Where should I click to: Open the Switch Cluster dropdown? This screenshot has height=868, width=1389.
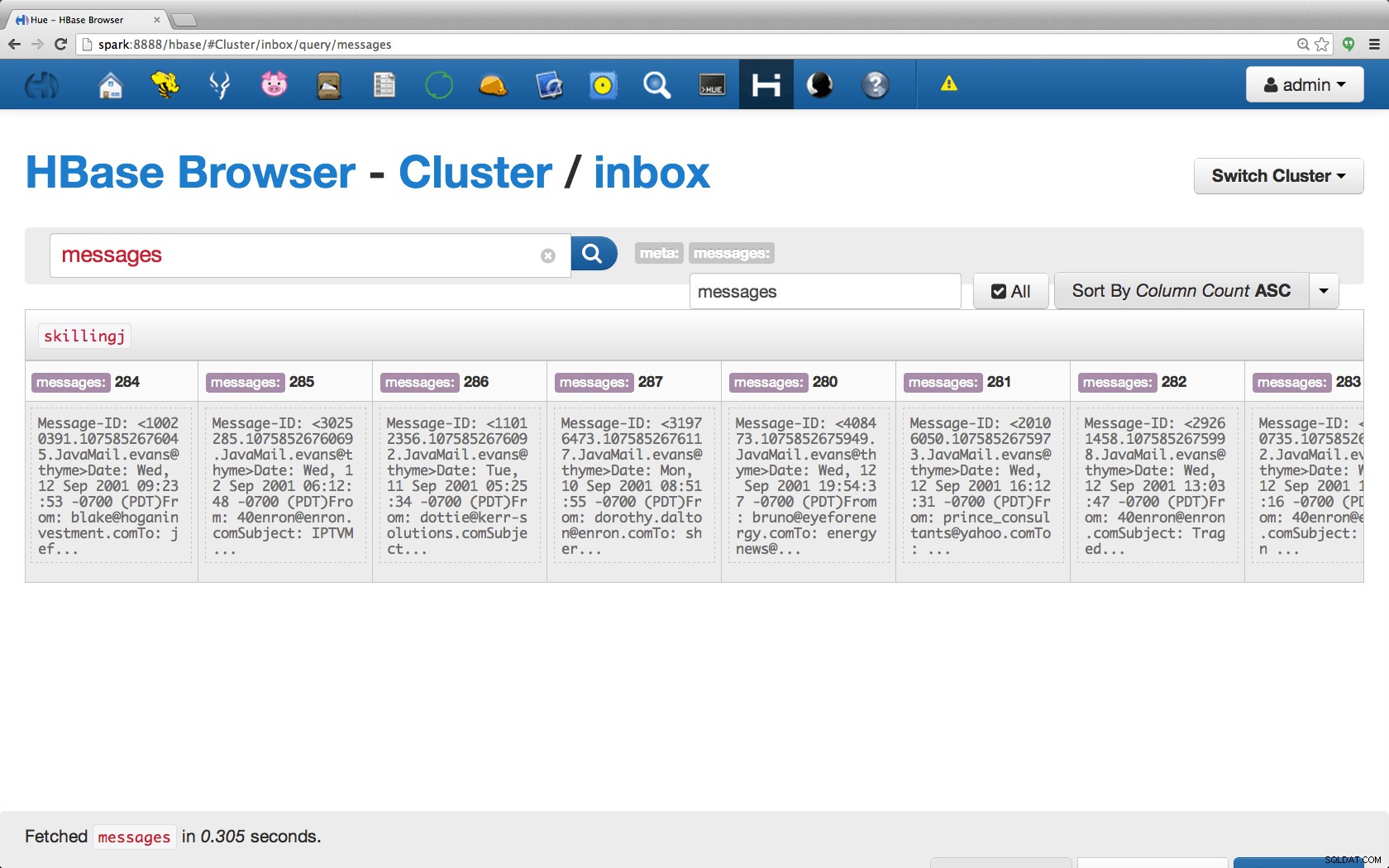point(1278,176)
